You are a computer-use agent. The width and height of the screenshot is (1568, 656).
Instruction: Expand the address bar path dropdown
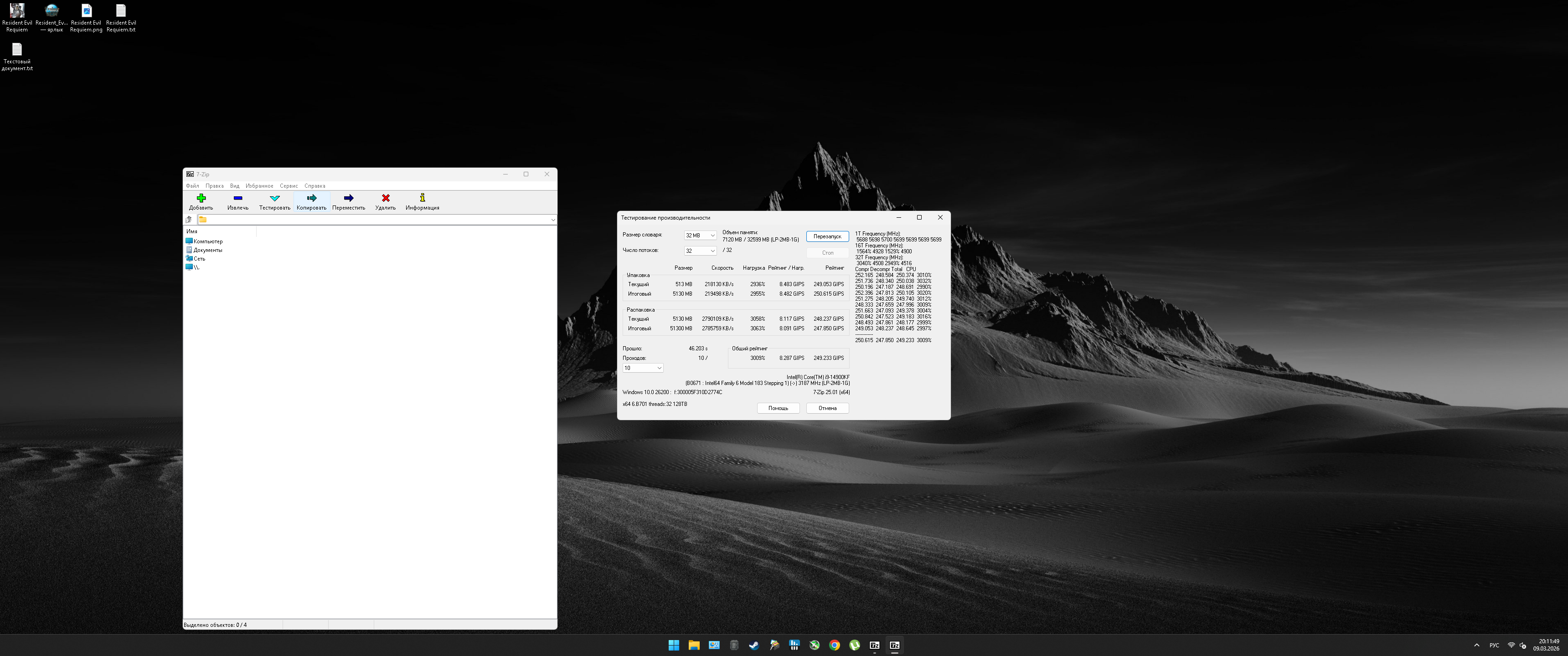[553, 220]
